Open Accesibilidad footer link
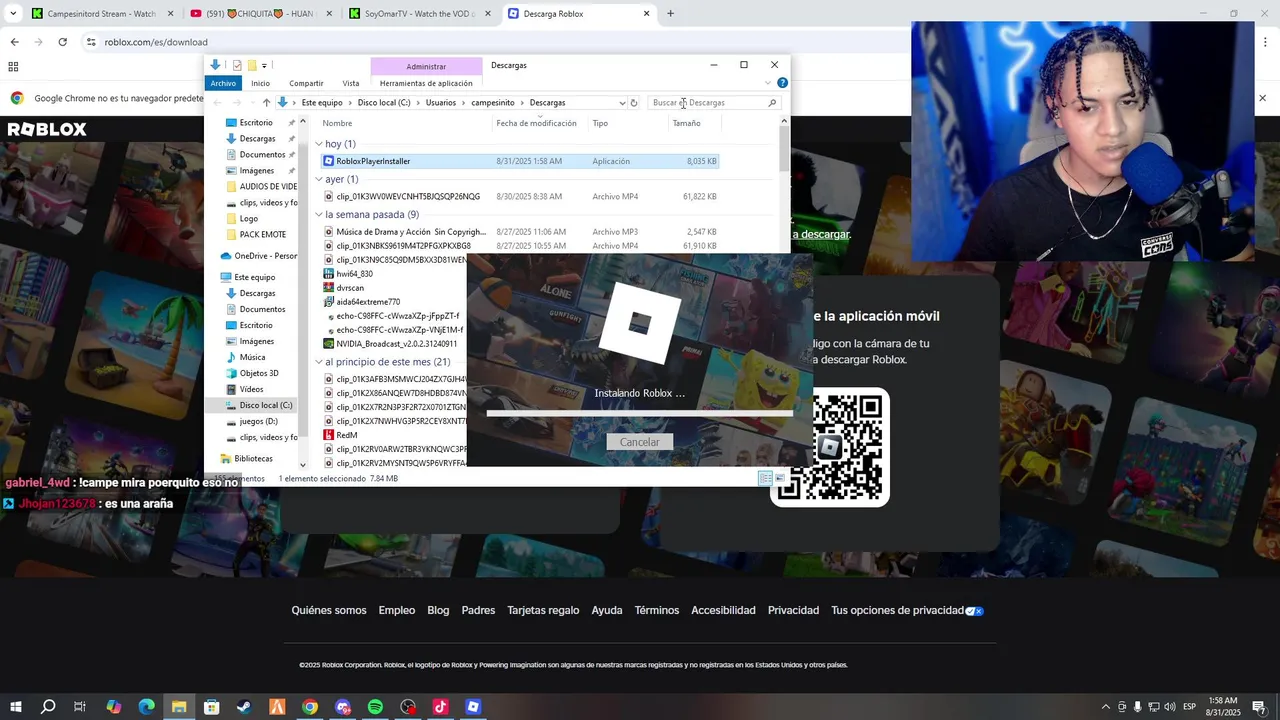 723,610
